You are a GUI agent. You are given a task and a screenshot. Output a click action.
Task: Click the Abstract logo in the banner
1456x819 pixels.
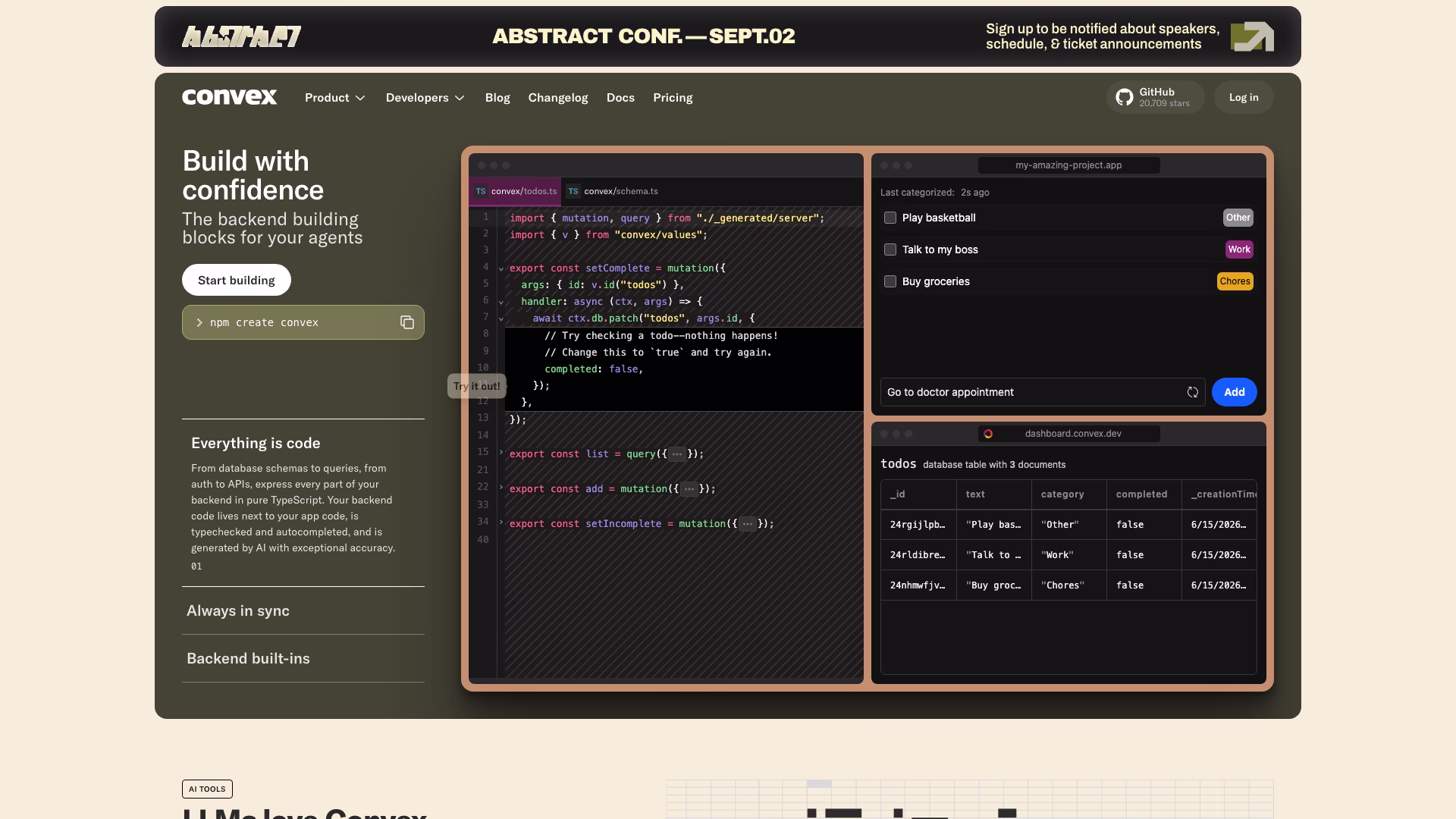tap(241, 36)
